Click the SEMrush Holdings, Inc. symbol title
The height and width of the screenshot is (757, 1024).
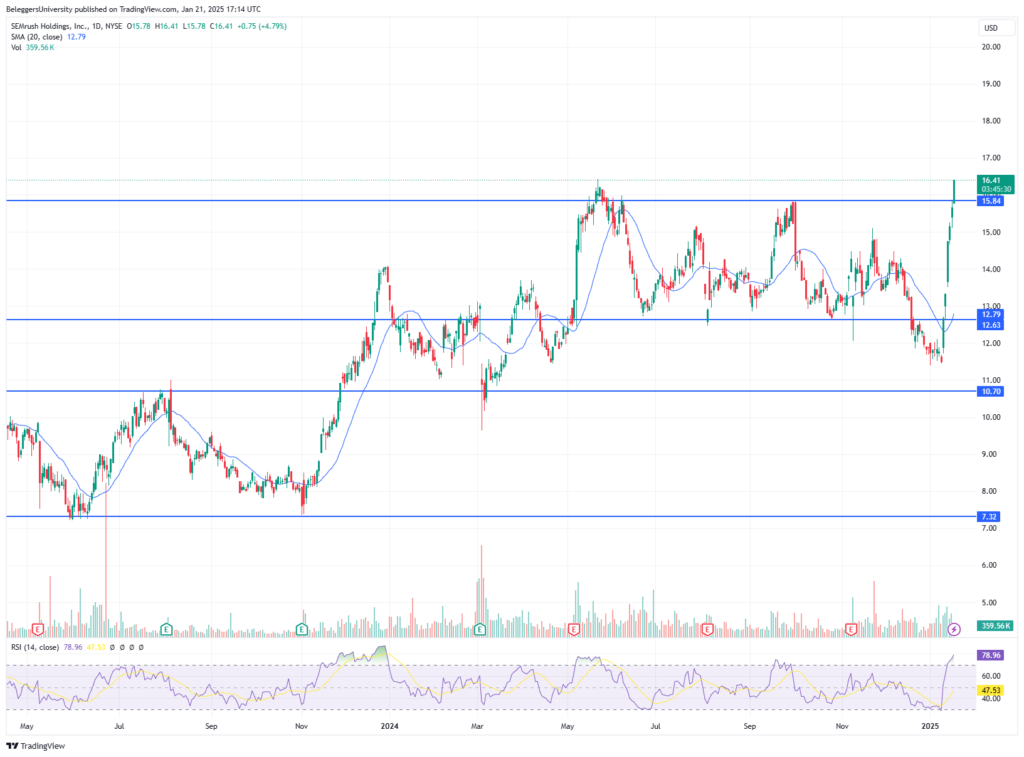[x=50, y=27]
